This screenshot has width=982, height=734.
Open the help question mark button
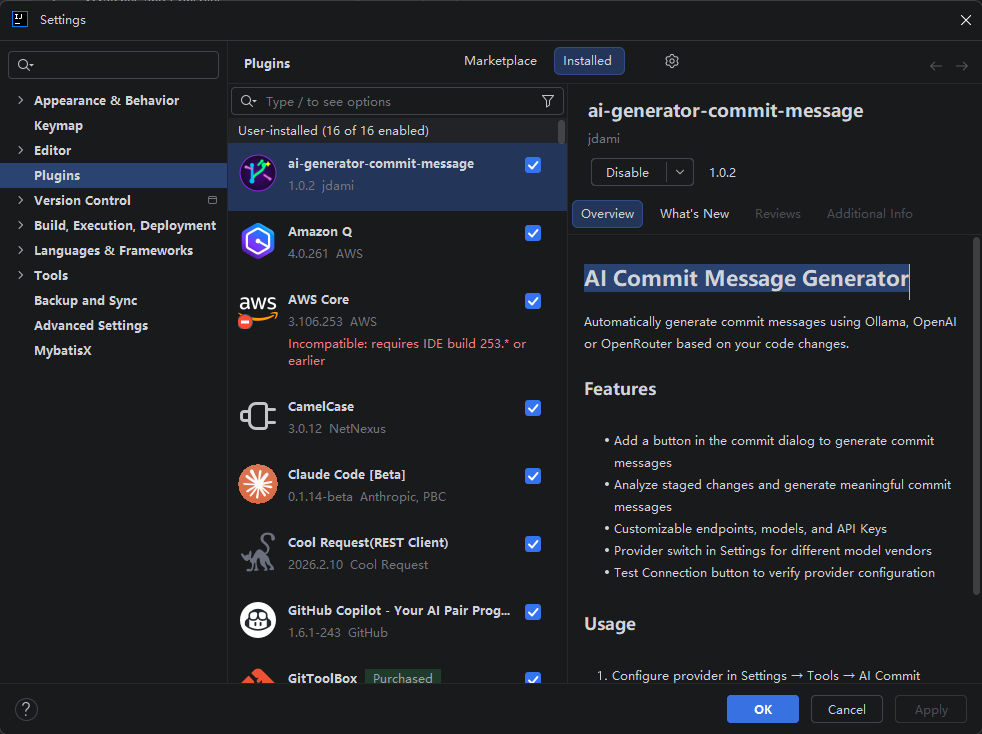(x=26, y=709)
